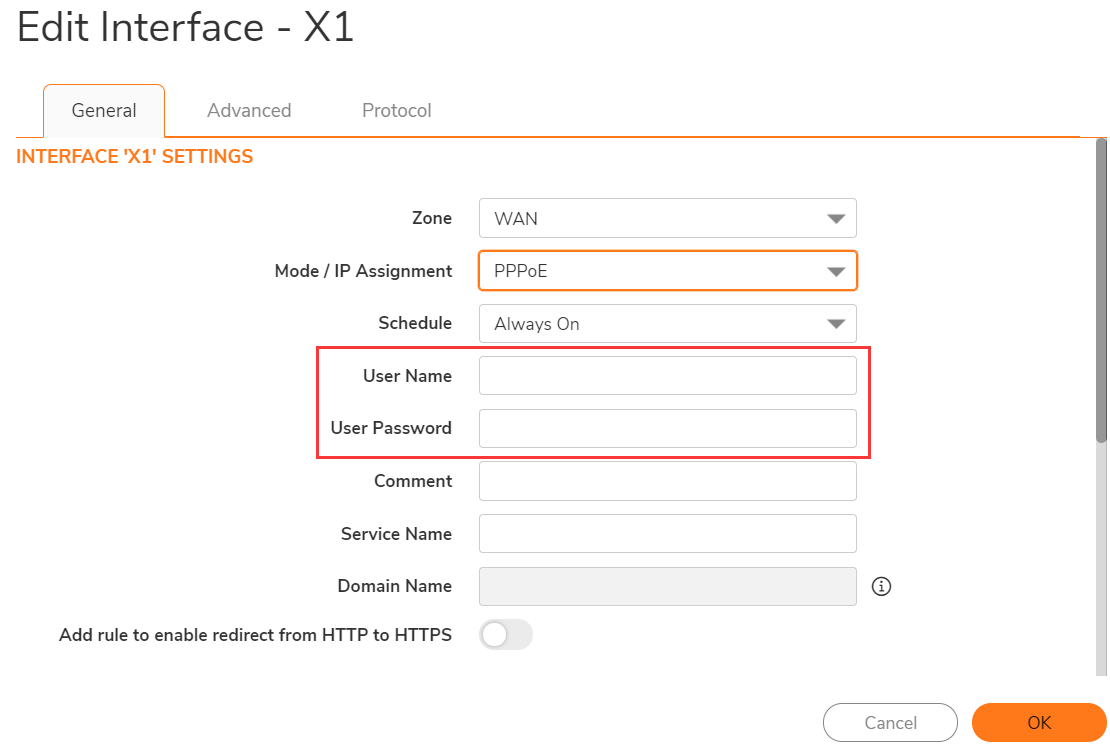The height and width of the screenshot is (754, 1110).
Task: Click the INTERFACE 'X1' SETTINGS heading
Action: (135, 156)
